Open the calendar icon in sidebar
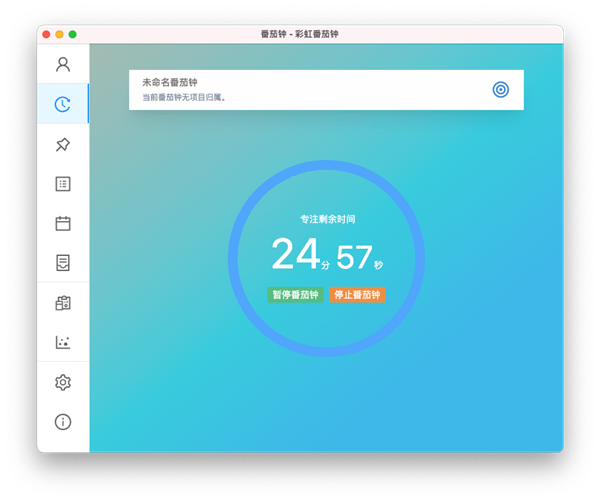600x501 pixels. (x=63, y=223)
